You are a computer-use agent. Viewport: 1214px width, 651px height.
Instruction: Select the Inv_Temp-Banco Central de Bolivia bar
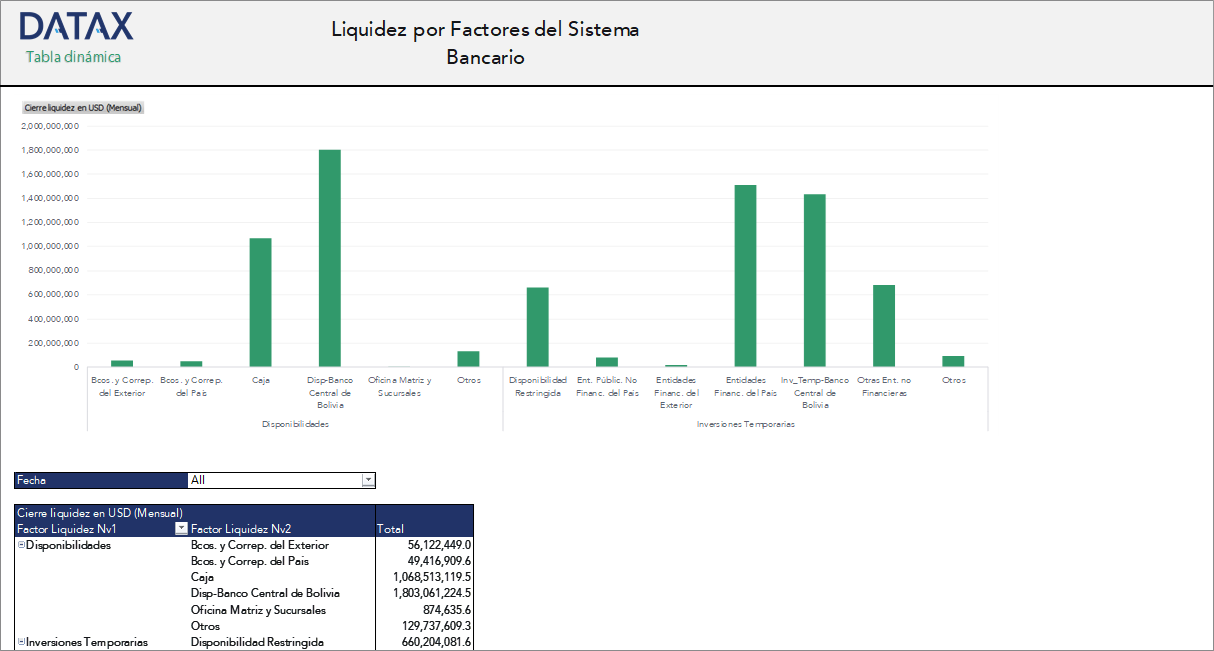tap(815, 280)
